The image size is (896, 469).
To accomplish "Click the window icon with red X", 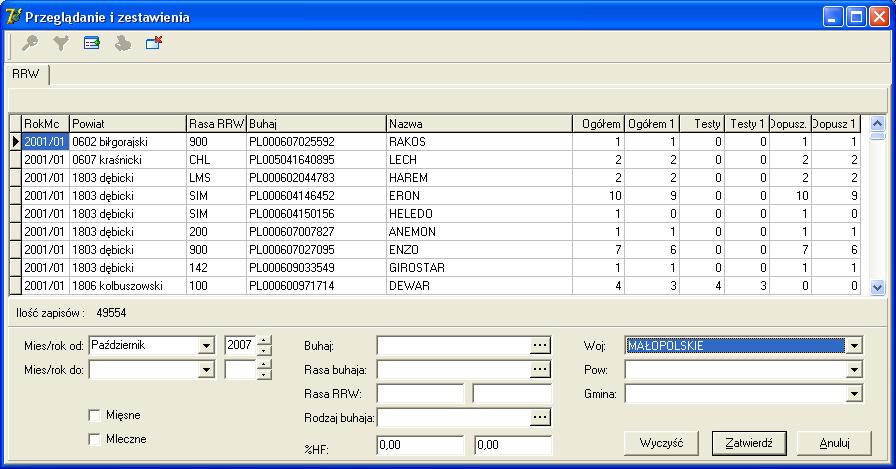I will [x=154, y=43].
